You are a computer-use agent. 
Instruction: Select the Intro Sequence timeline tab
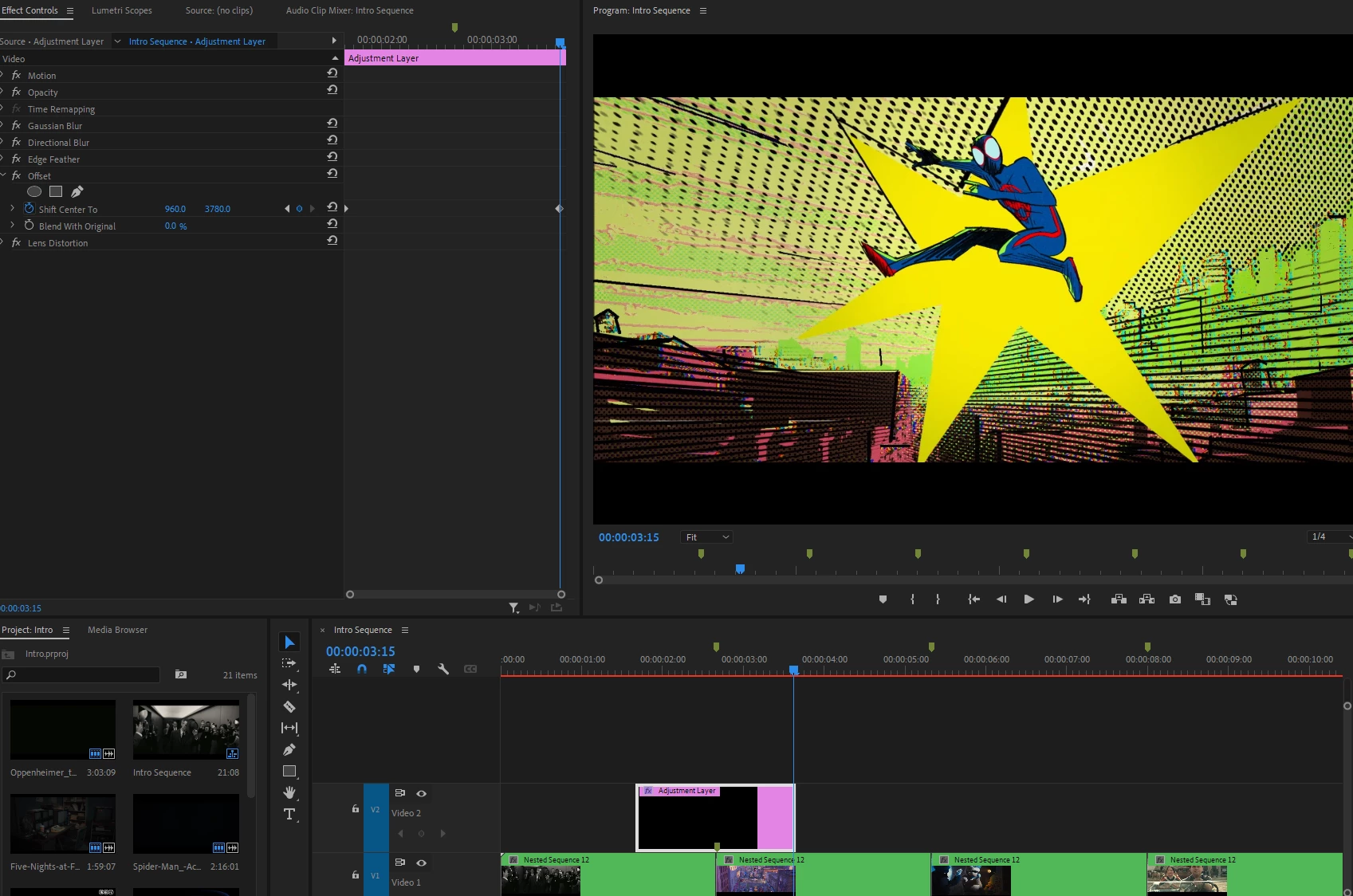tap(363, 630)
